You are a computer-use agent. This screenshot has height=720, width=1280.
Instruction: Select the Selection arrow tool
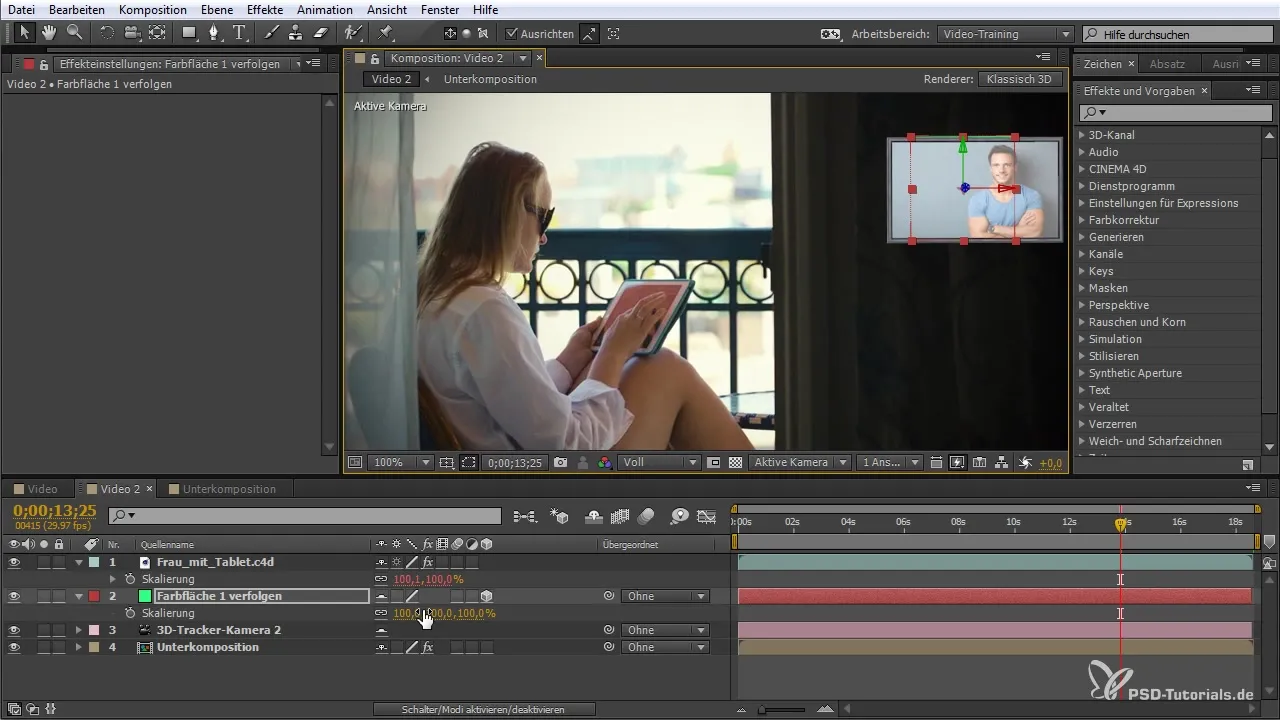point(25,33)
